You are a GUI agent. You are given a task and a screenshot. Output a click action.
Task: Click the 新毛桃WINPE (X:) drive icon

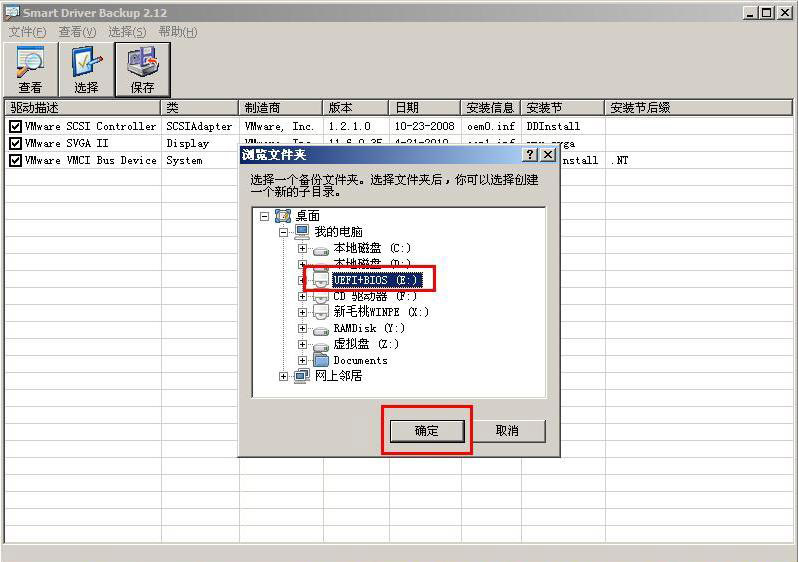(x=321, y=312)
